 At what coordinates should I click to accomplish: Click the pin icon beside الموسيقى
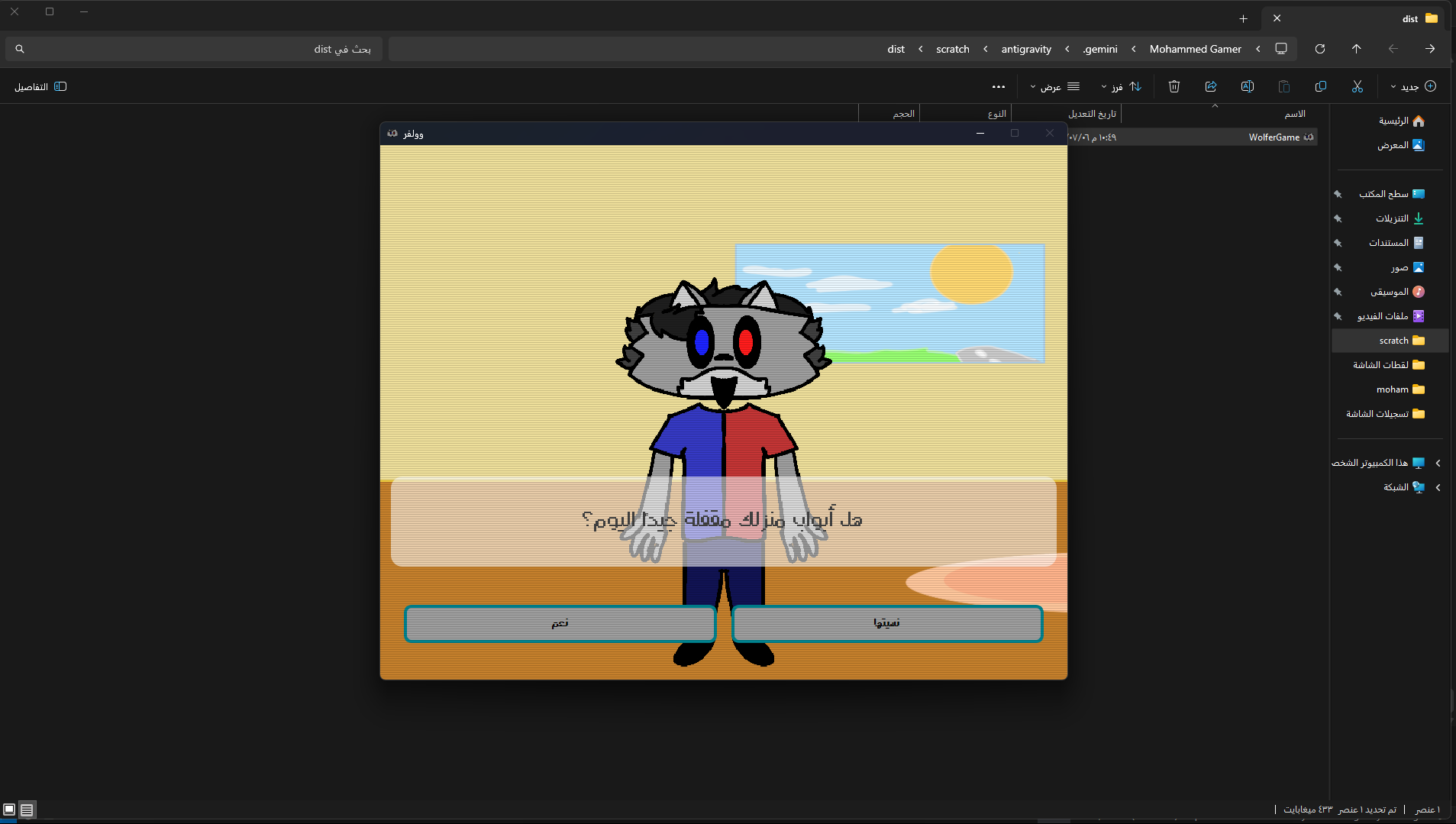1338,292
